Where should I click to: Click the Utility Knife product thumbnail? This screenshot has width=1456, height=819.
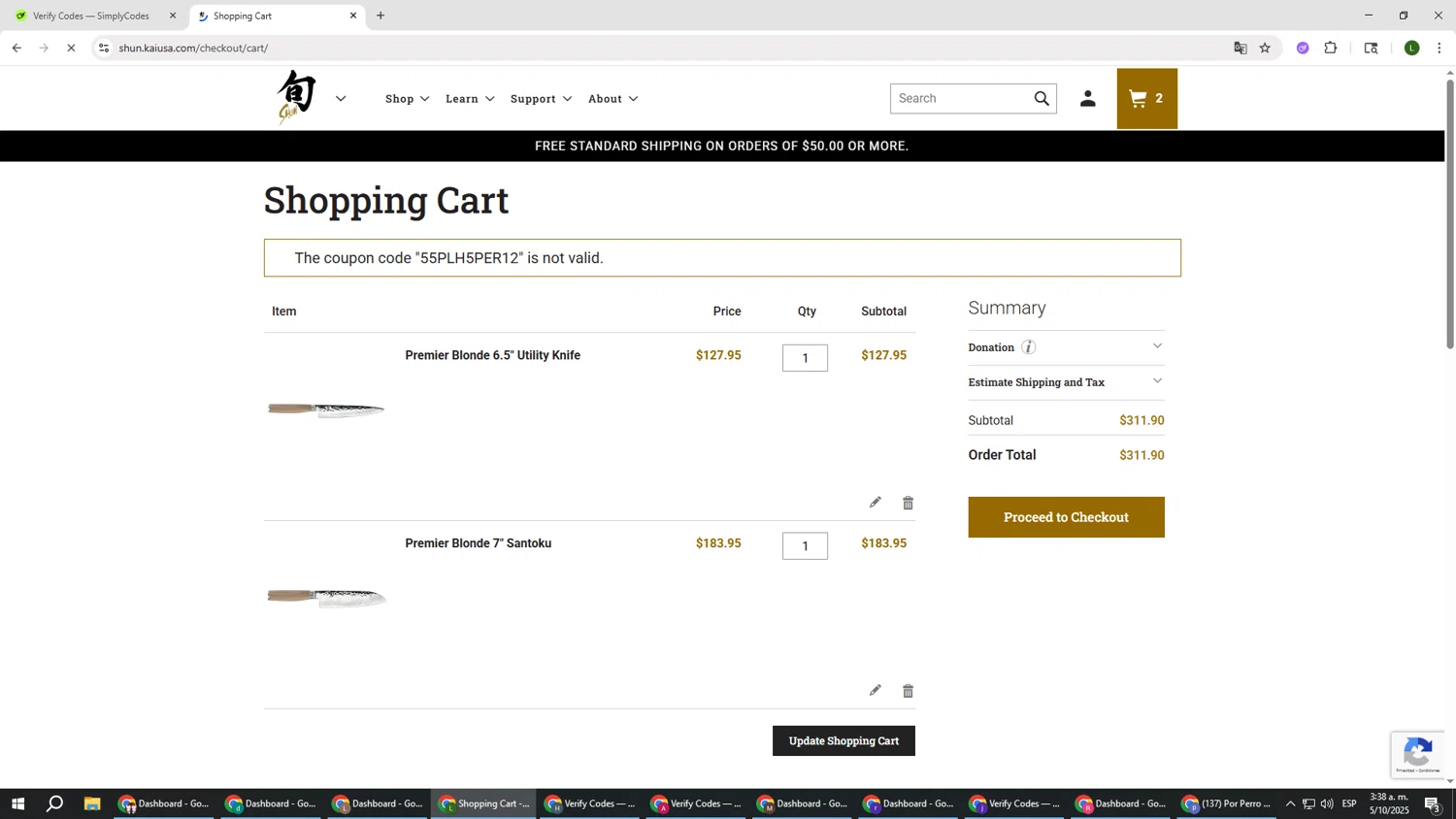326,409
